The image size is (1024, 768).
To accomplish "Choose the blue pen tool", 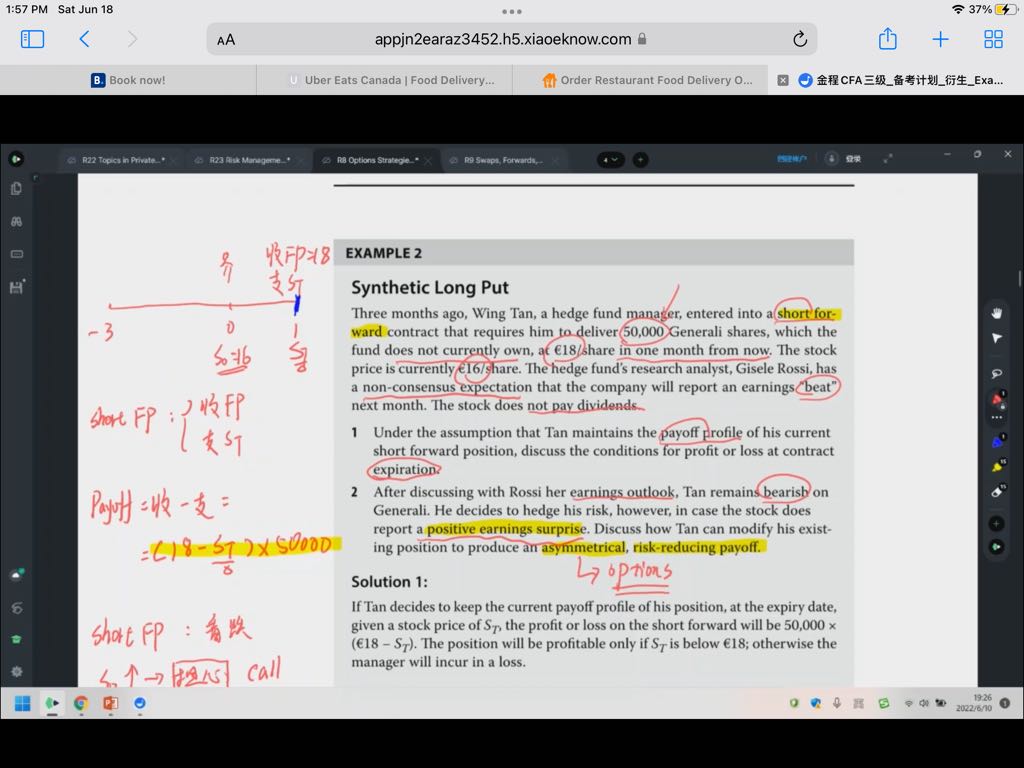I will coord(997,442).
